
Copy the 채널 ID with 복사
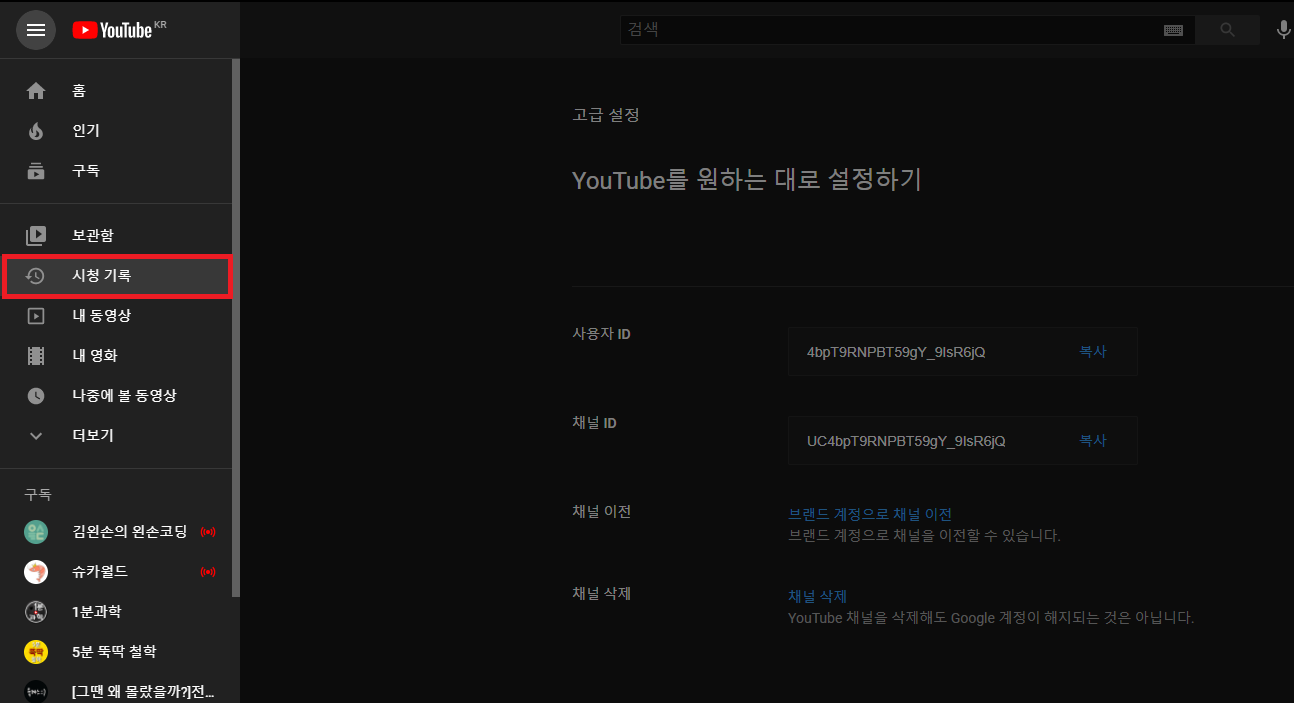tap(1092, 440)
